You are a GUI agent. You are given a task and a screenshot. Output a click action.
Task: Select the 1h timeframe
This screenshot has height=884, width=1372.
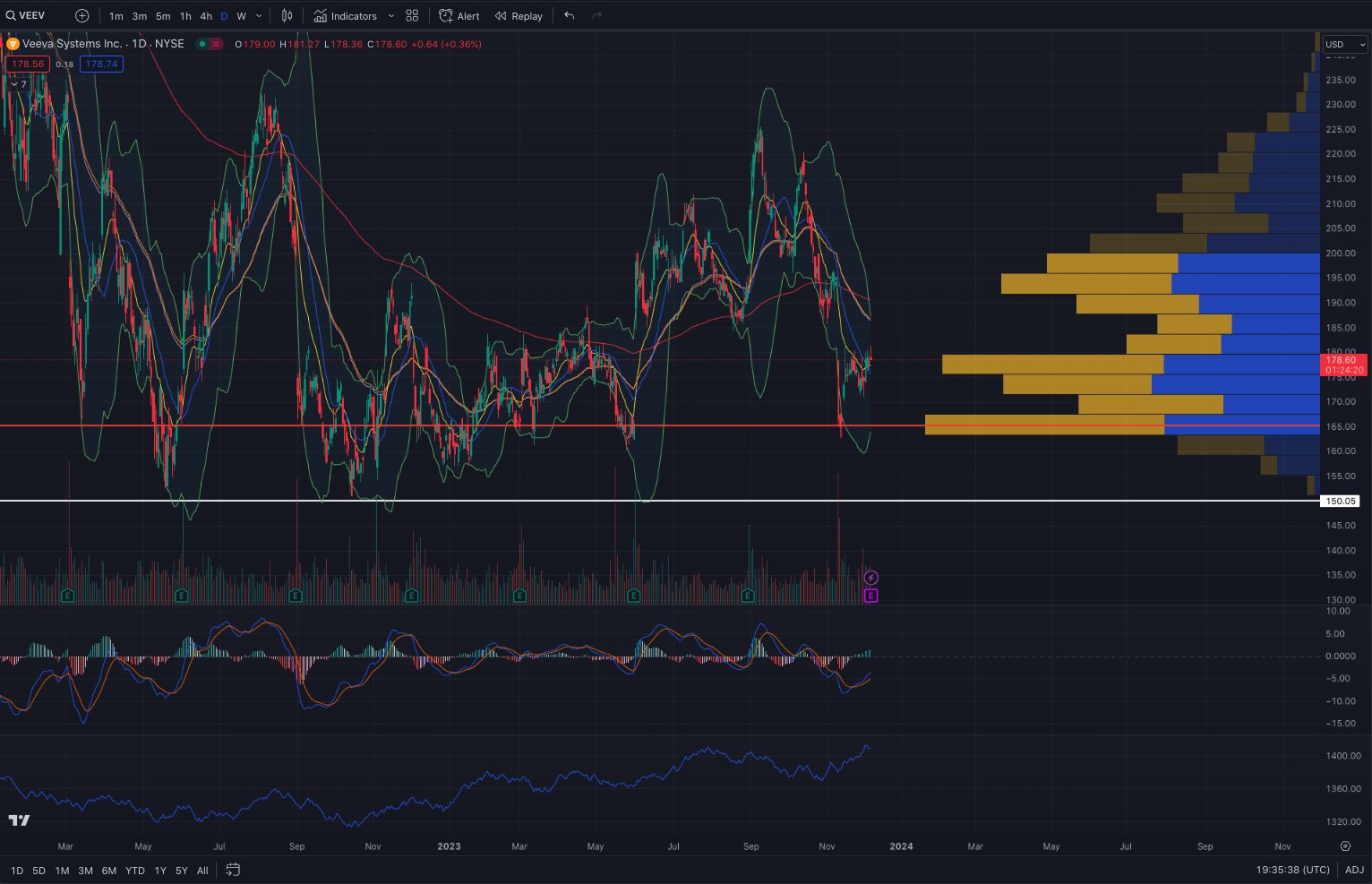pos(185,16)
